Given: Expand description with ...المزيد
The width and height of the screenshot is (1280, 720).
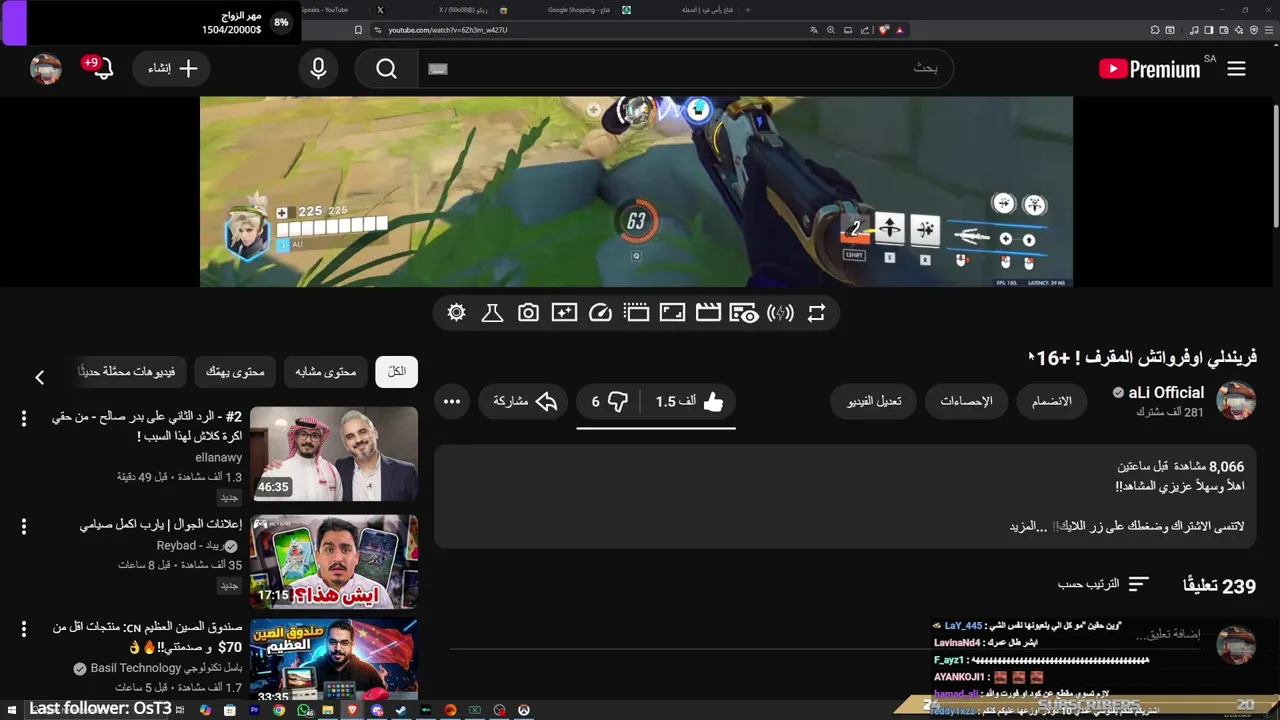Looking at the screenshot, I should 1028,526.
